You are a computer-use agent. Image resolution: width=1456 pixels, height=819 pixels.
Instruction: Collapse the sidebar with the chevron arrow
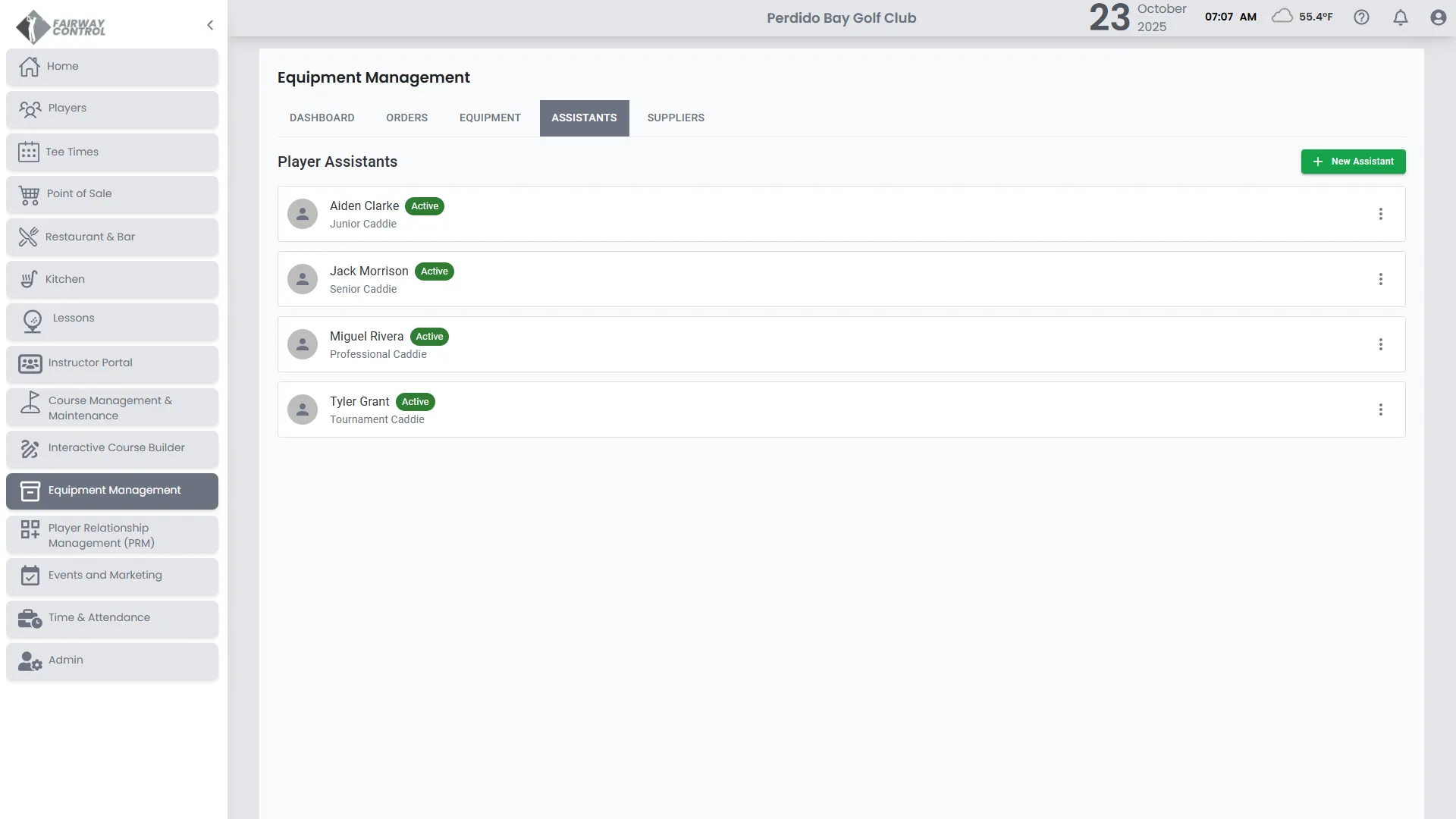pos(210,25)
